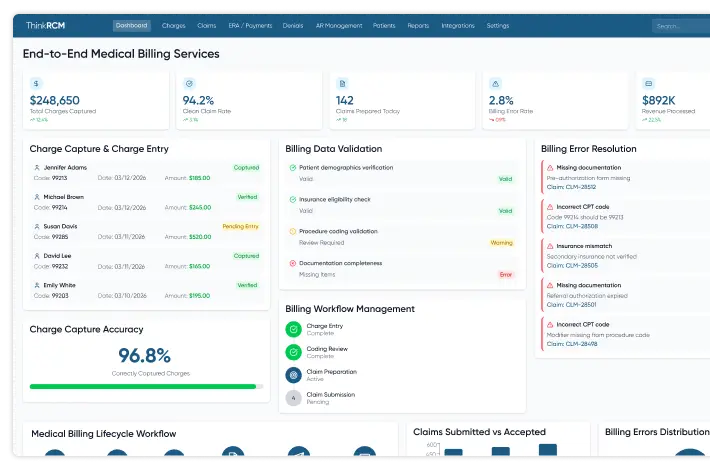710x470 pixels.
Task: Open the Claims menu item
Action: tap(206, 26)
